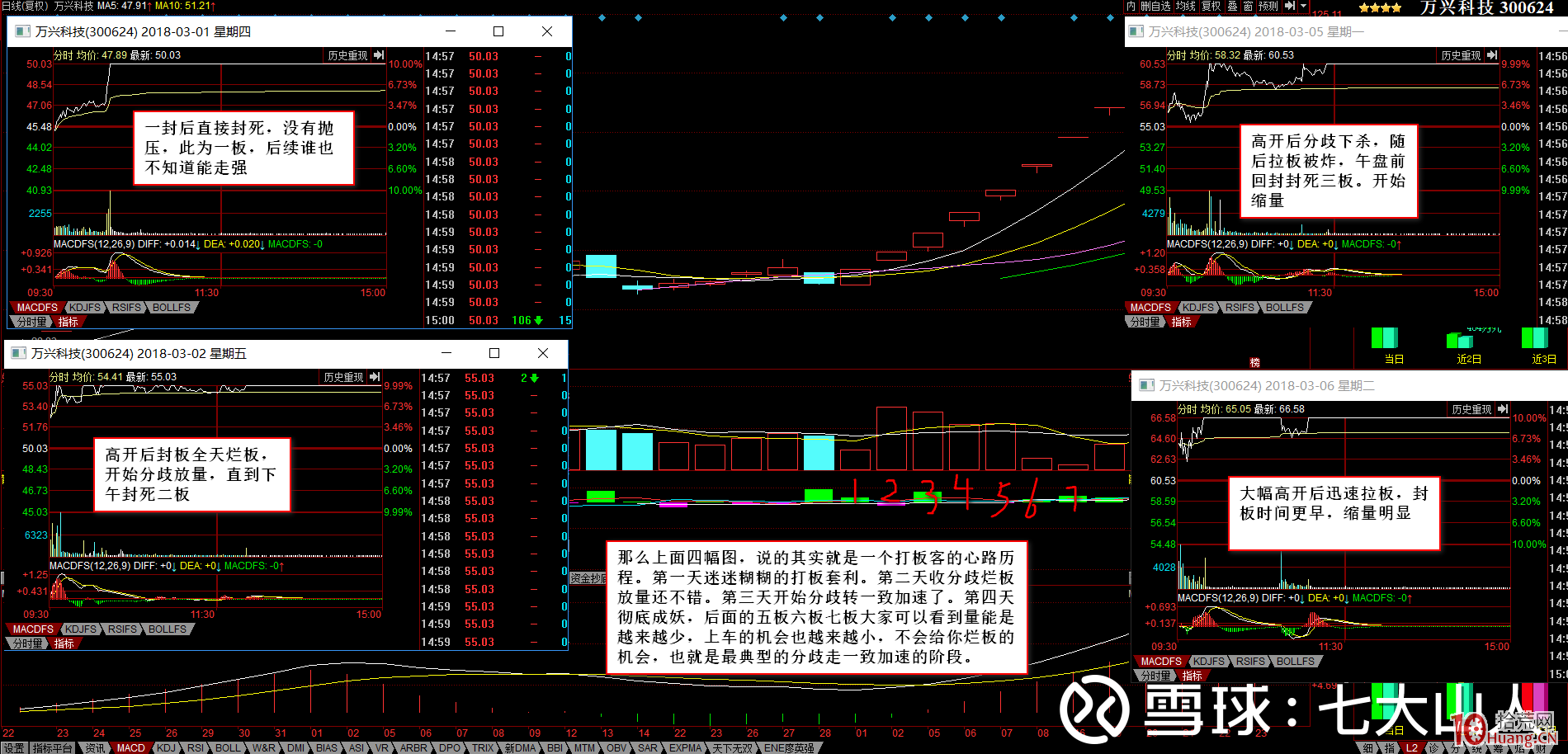Click the window icon of the 2018-03-05 popup
This screenshot has height=754, width=1568.
(x=1136, y=31)
